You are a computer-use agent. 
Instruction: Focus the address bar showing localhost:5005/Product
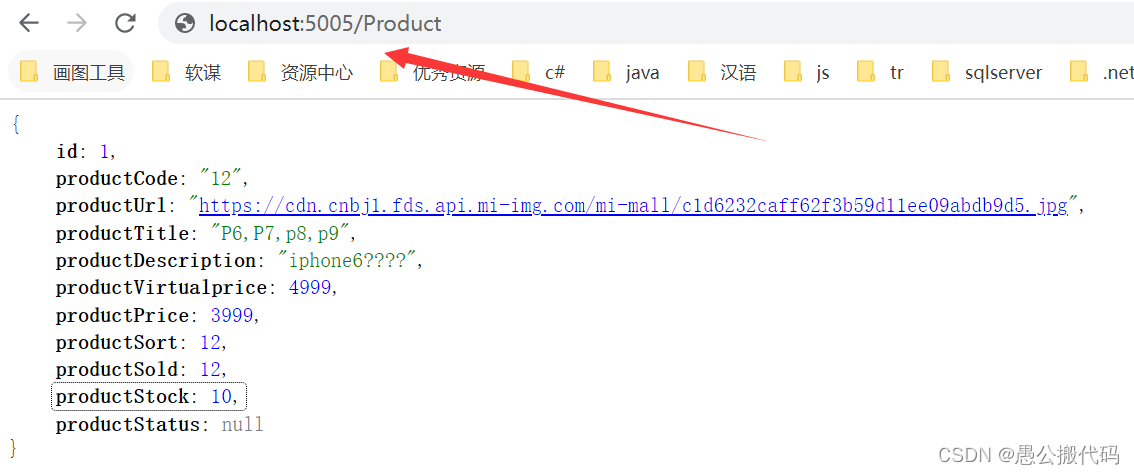[646, 23]
